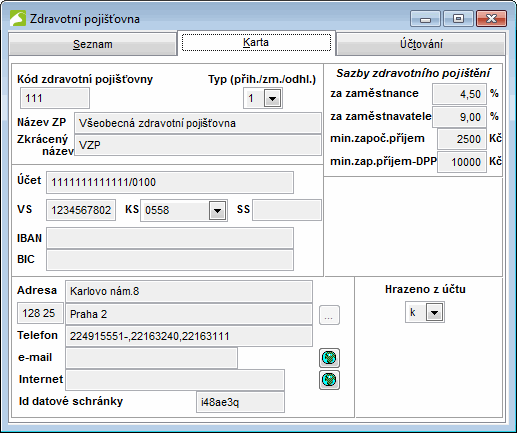Image resolution: width=517 pixels, height=433 pixels.
Task: Click the Telefon number field
Action: (189, 336)
